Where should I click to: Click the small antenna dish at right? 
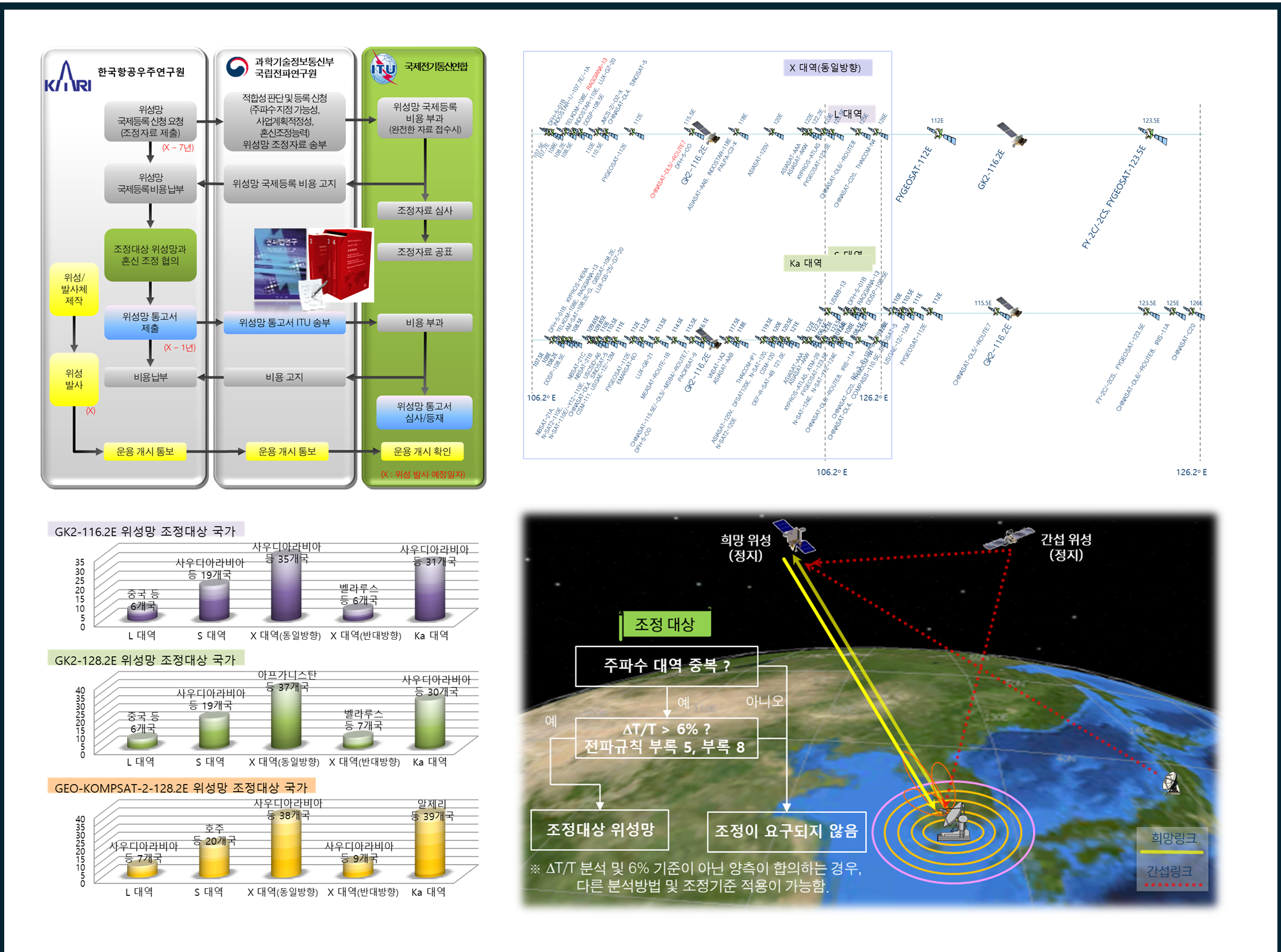1171,783
